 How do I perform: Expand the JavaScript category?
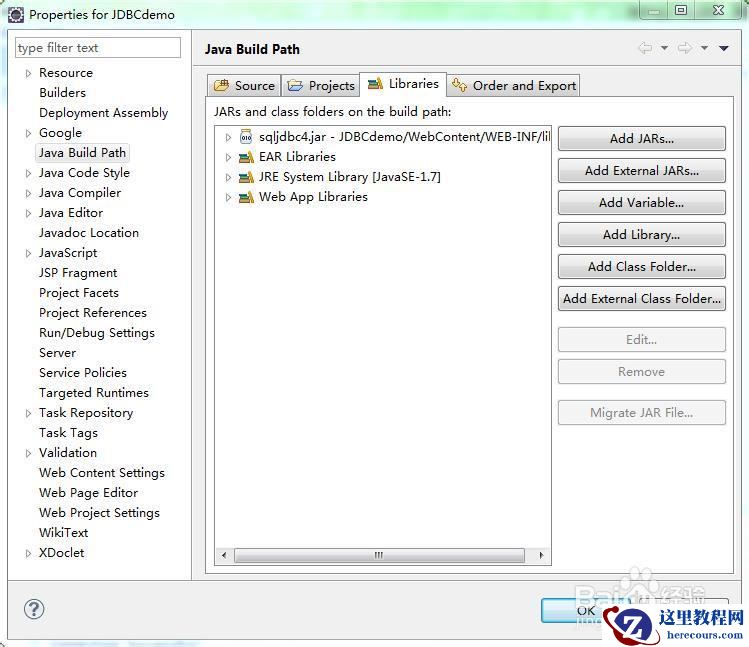tap(28, 253)
